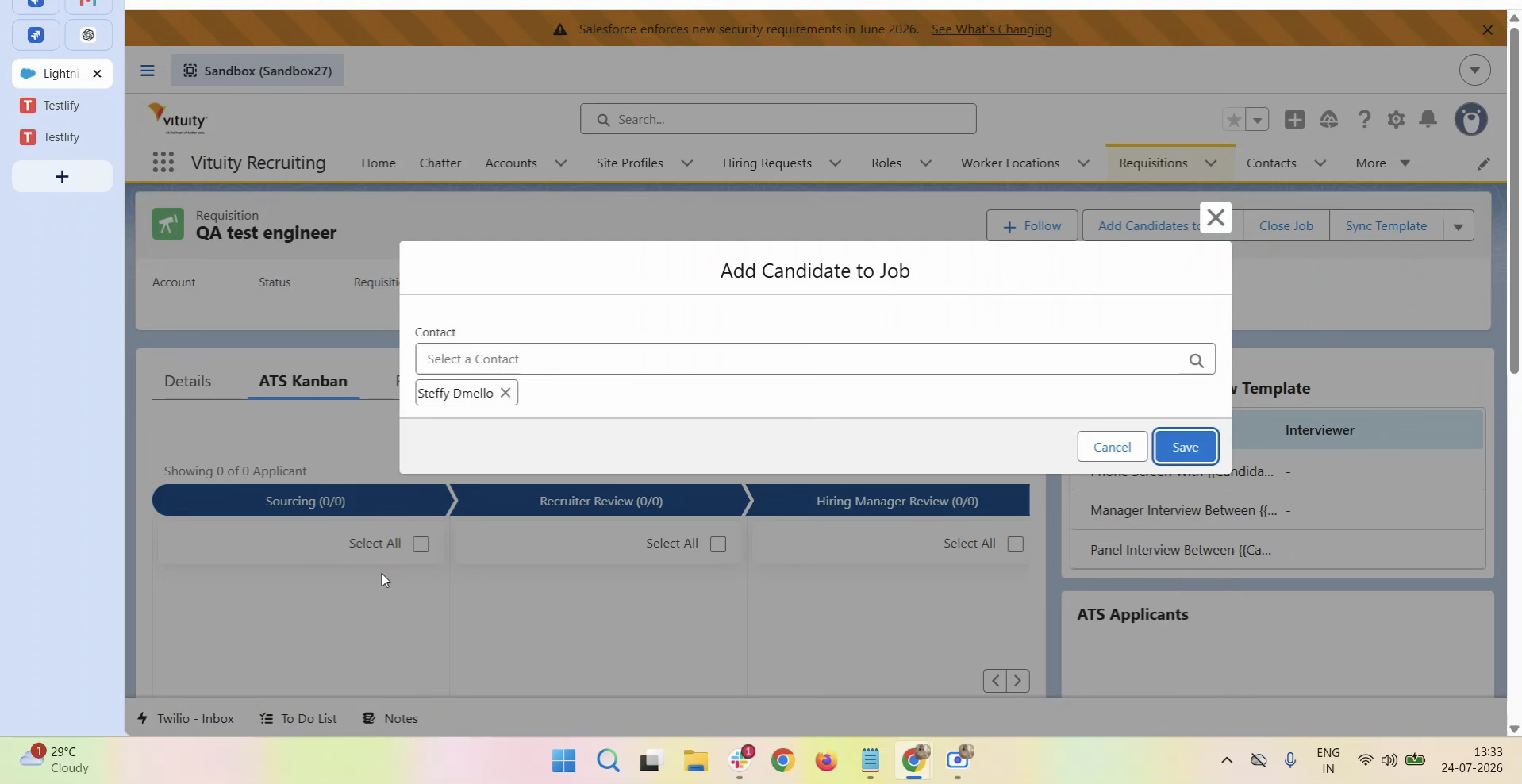Image resolution: width=1522 pixels, height=784 pixels.
Task: Click the Sync Template button
Action: 1386,226
